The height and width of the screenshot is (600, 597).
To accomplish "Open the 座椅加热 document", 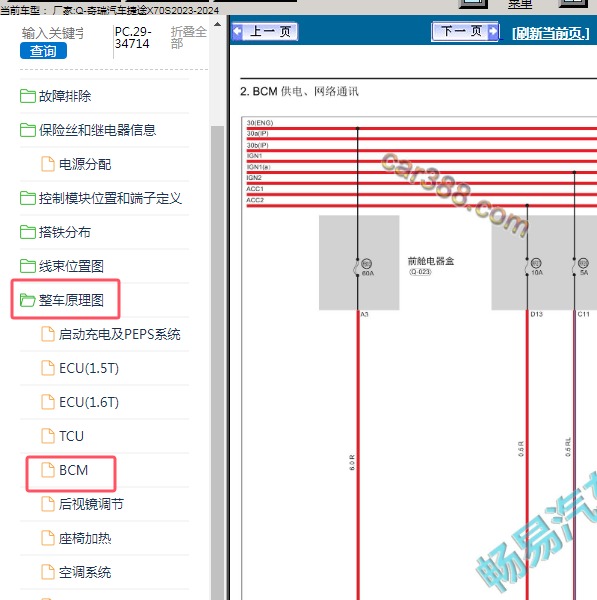I will [76, 538].
